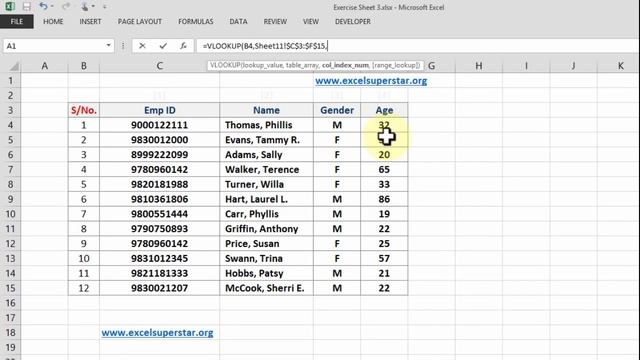Screen dimensions: 640x360
Task: Click the Excel application icon
Action: point(9,6)
